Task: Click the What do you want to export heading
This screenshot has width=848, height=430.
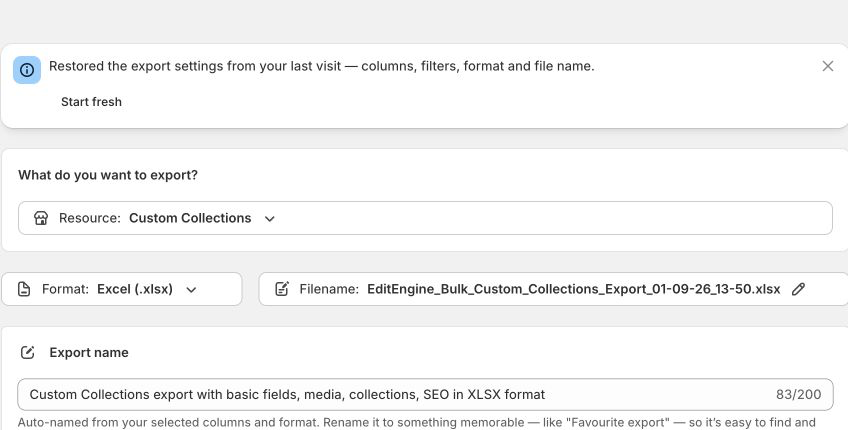Action: tap(108, 175)
